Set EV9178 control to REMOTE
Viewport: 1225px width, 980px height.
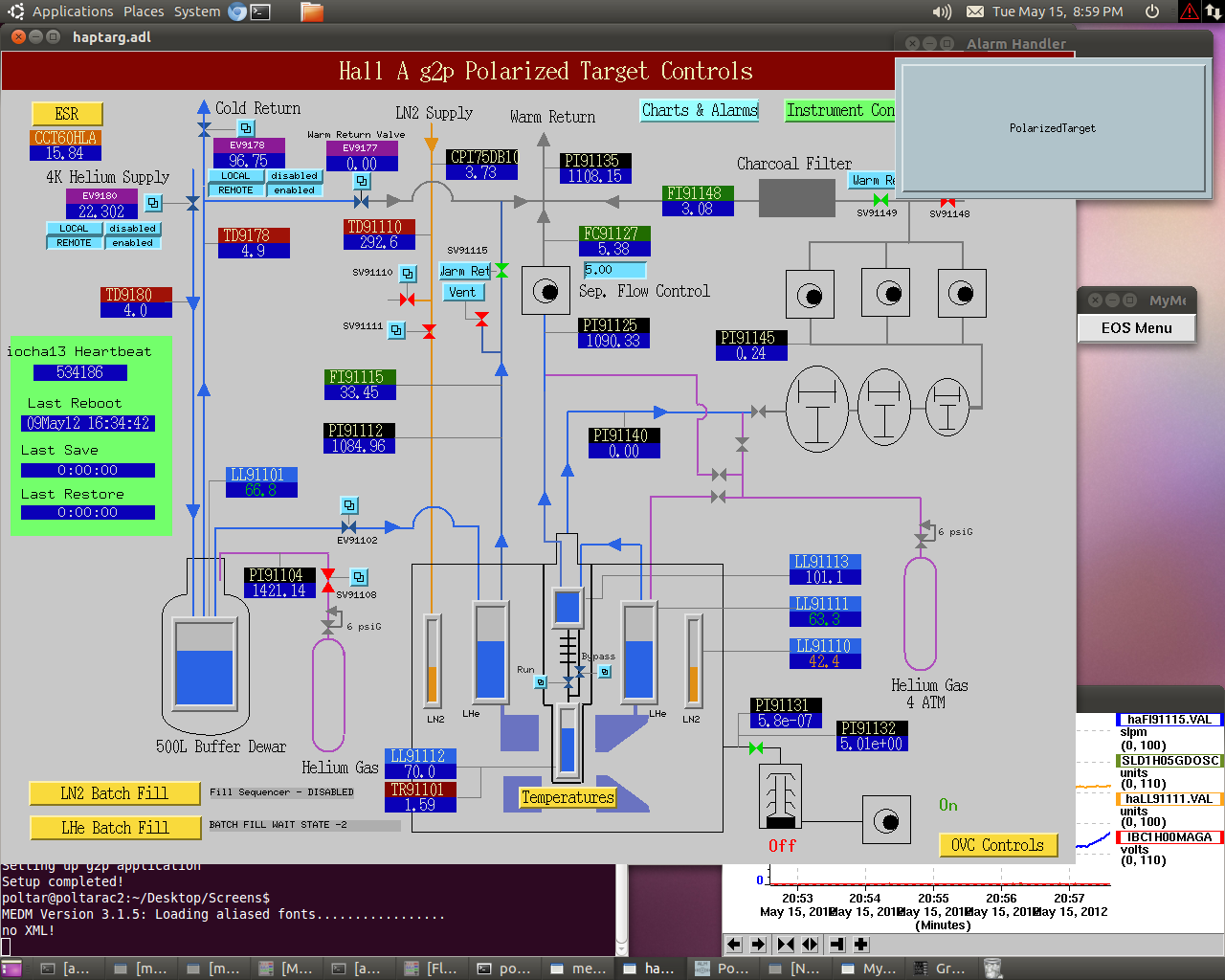point(235,190)
